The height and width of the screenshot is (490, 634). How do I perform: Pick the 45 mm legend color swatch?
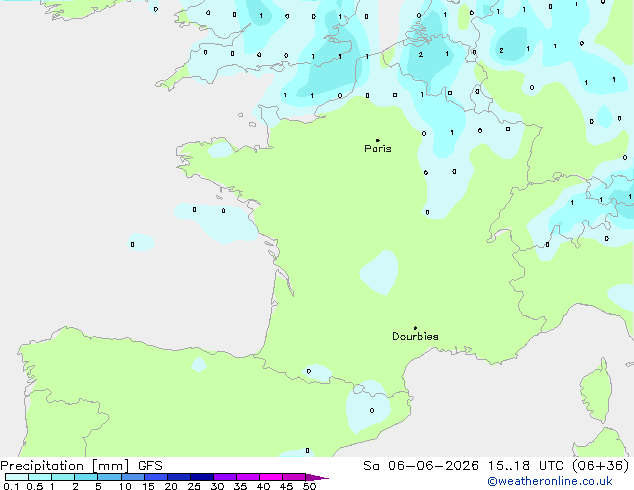[x=294, y=477]
